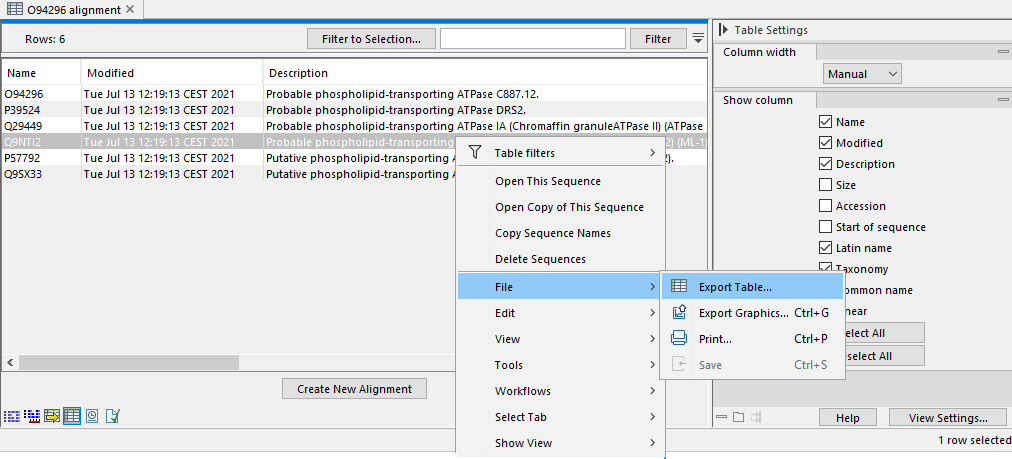Collapse the Table Settings side panel arrow

tap(723, 30)
